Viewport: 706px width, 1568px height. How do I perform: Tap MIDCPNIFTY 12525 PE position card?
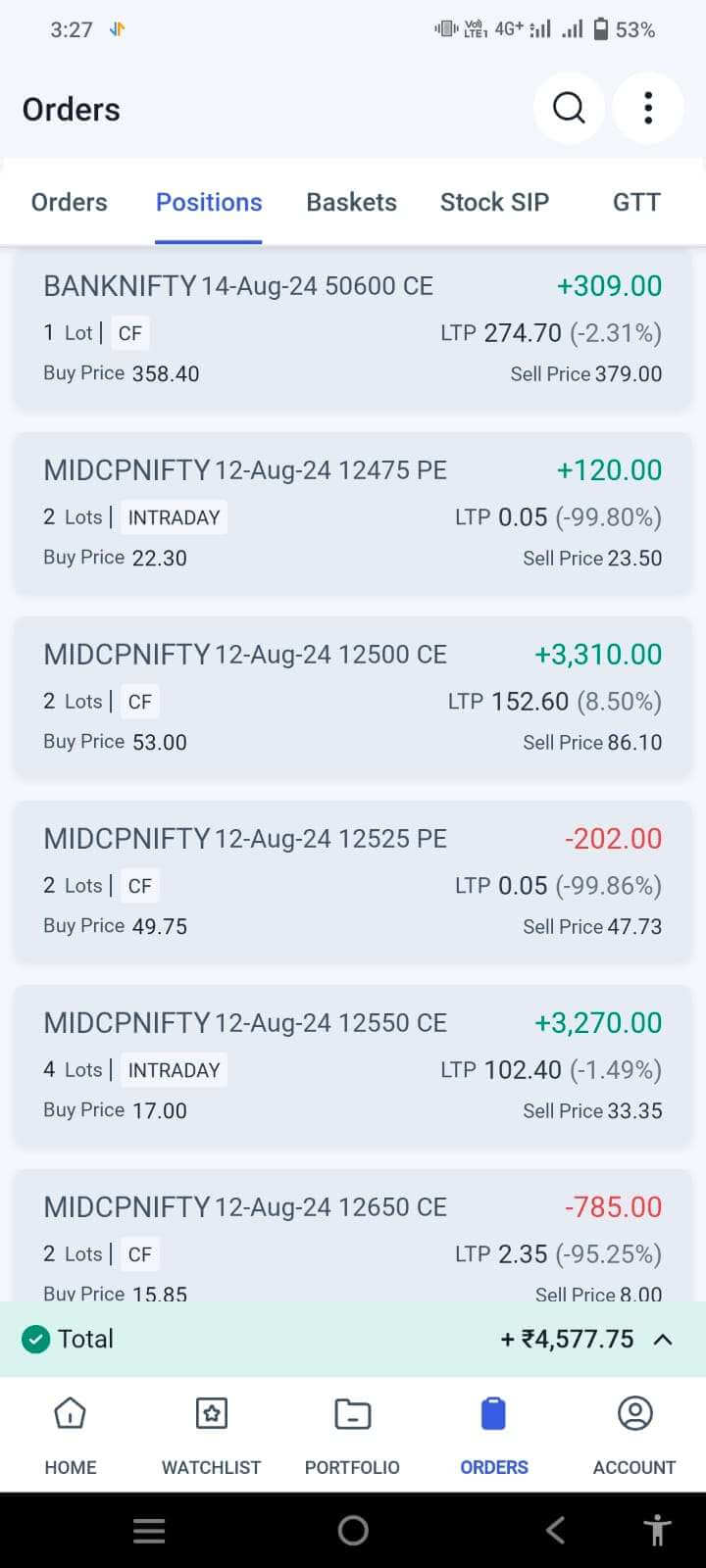coord(353,881)
